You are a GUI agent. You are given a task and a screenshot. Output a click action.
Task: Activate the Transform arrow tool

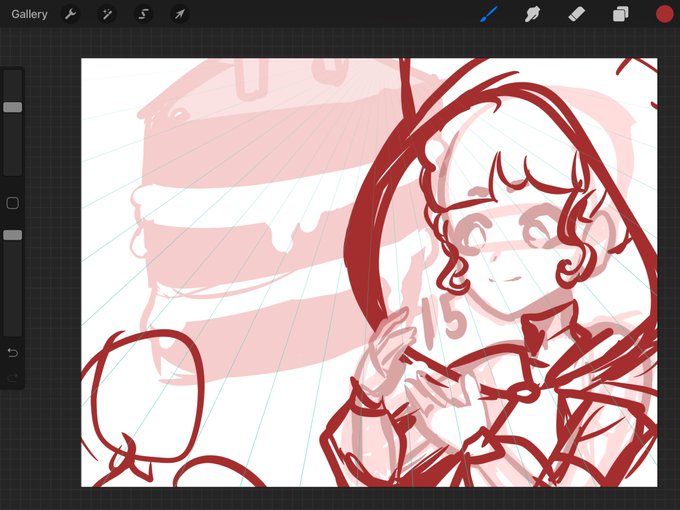coord(180,14)
